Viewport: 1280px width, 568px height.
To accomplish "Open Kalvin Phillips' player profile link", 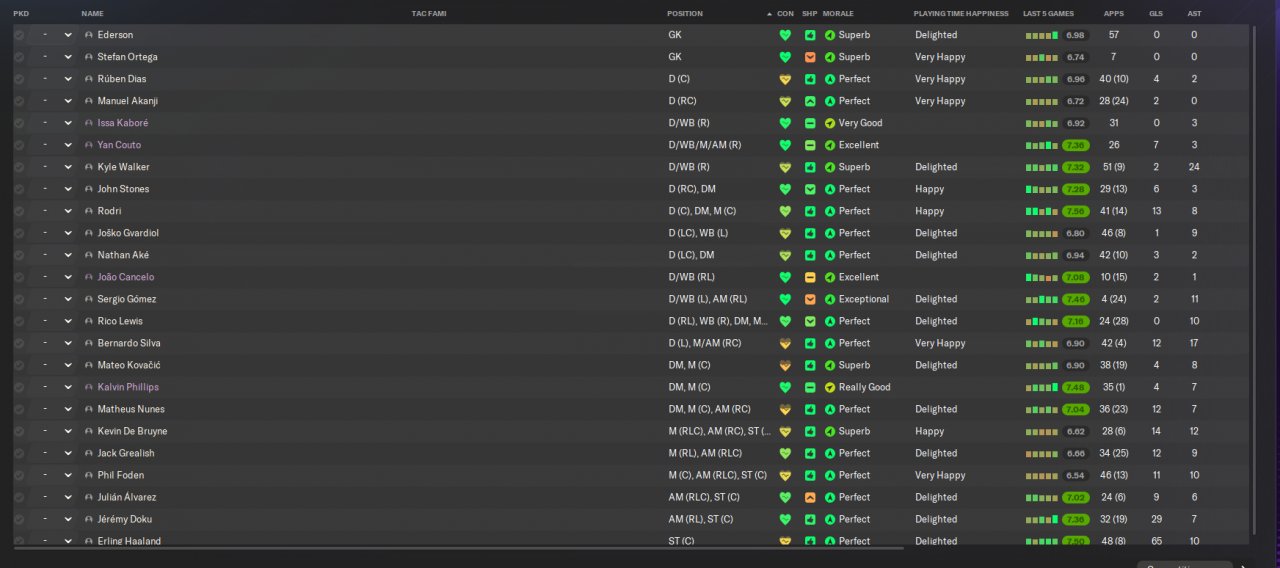I will click(128, 387).
